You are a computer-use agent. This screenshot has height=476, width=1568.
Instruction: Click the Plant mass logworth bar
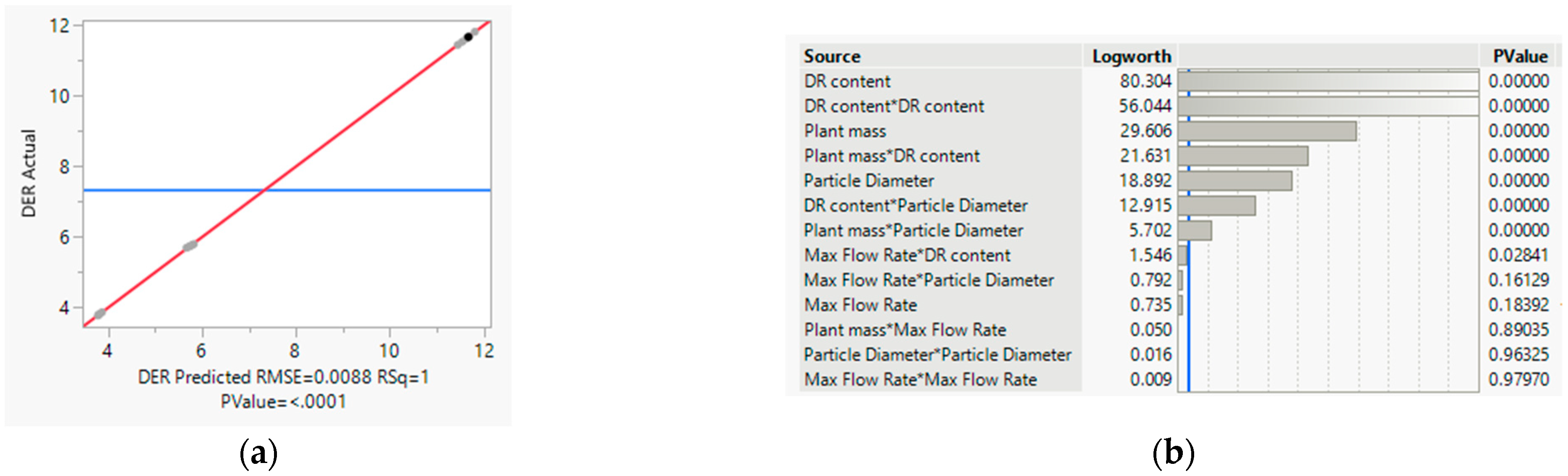click(1266, 132)
